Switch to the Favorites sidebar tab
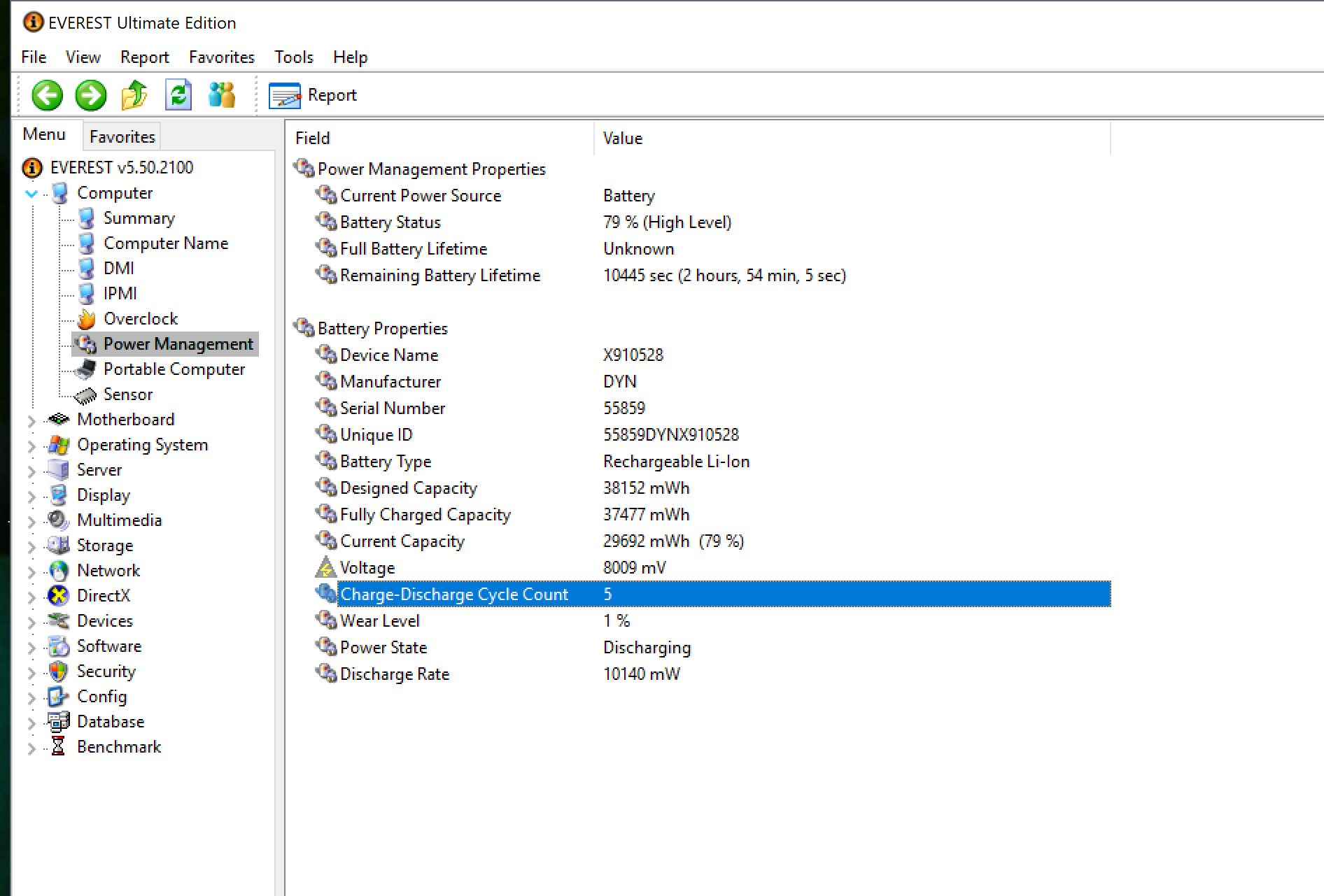 (122, 136)
